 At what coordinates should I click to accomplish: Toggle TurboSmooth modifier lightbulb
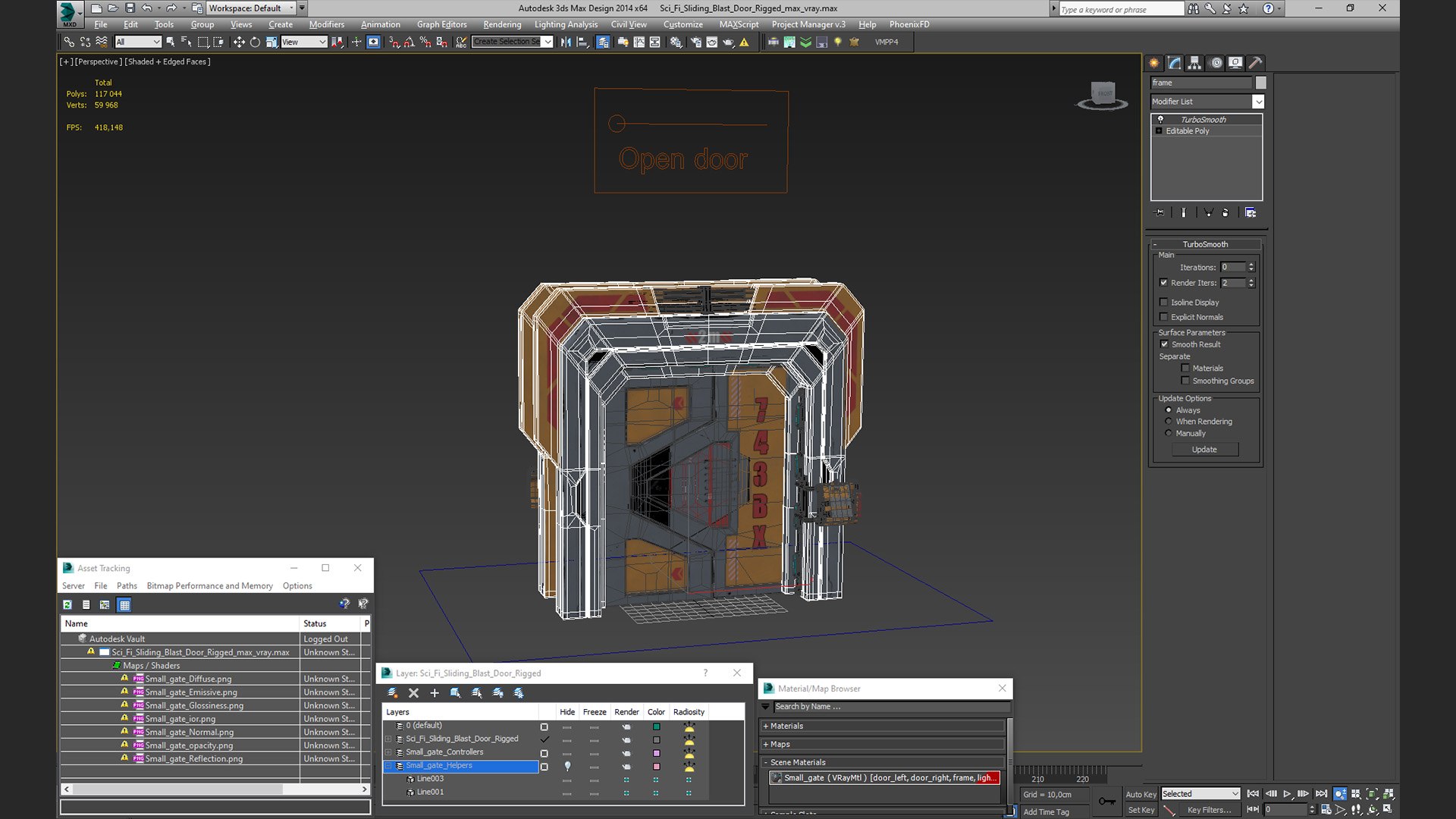1160,120
